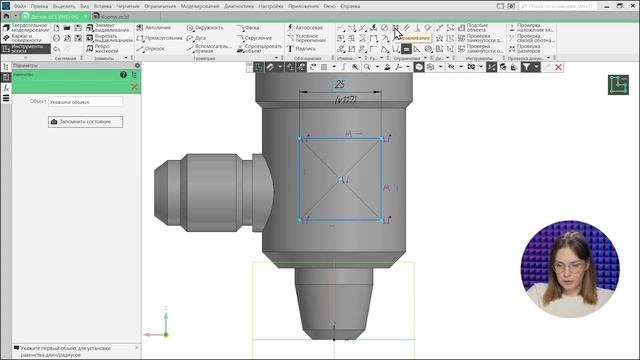Click the Stiffening rib tool

[x=102, y=49]
